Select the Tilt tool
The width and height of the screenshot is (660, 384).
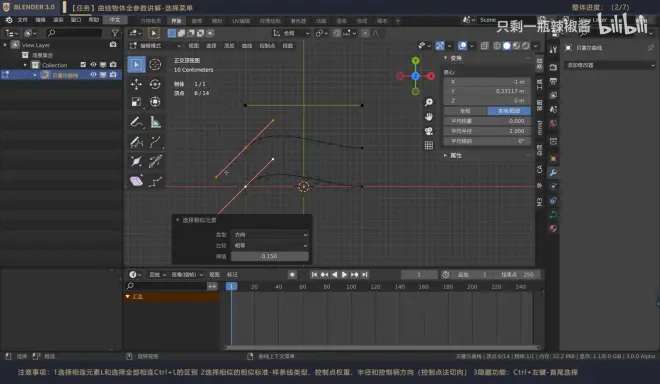[155, 161]
